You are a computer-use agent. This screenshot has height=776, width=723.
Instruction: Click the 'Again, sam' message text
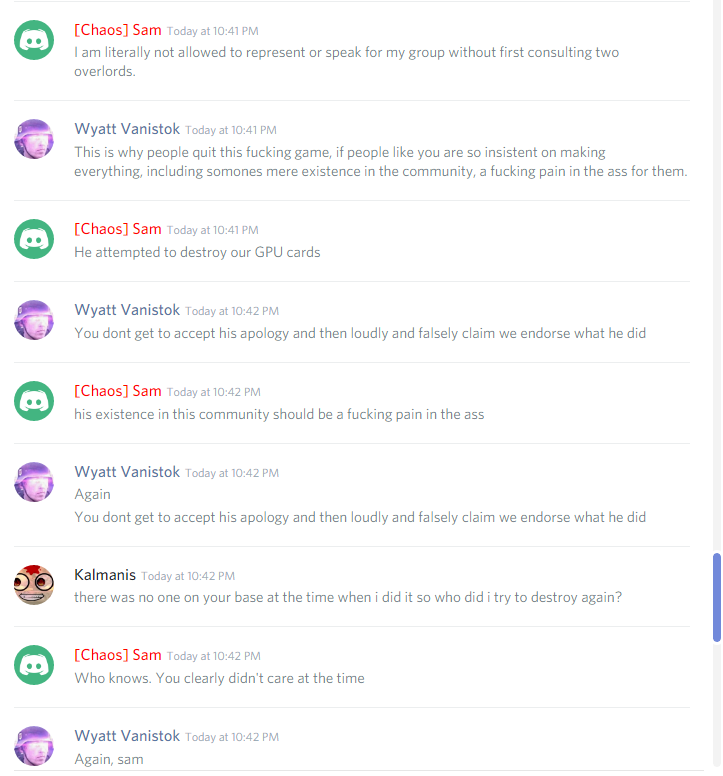[109, 759]
